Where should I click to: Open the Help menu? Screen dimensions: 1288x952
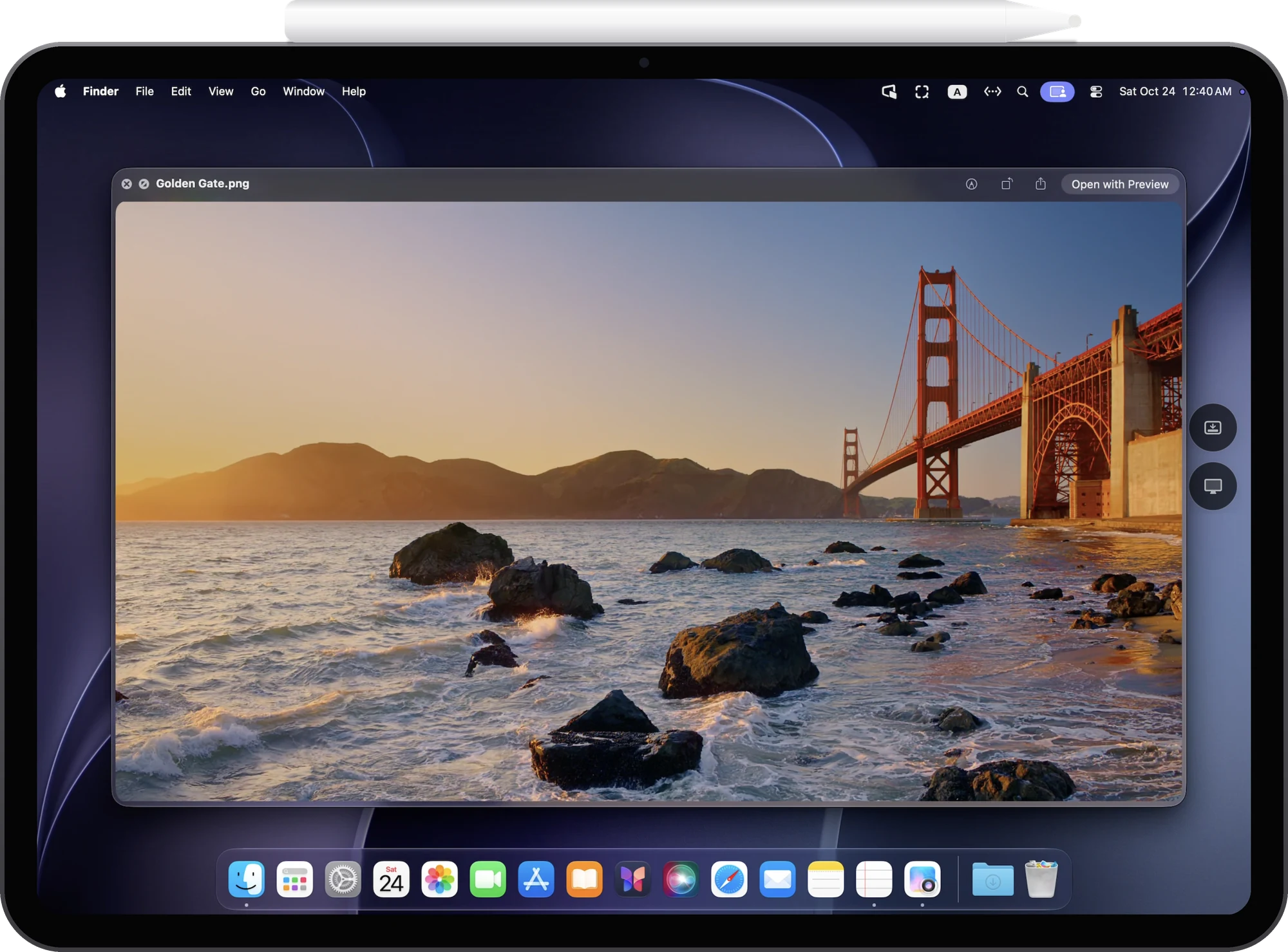[x=354, y=91]
